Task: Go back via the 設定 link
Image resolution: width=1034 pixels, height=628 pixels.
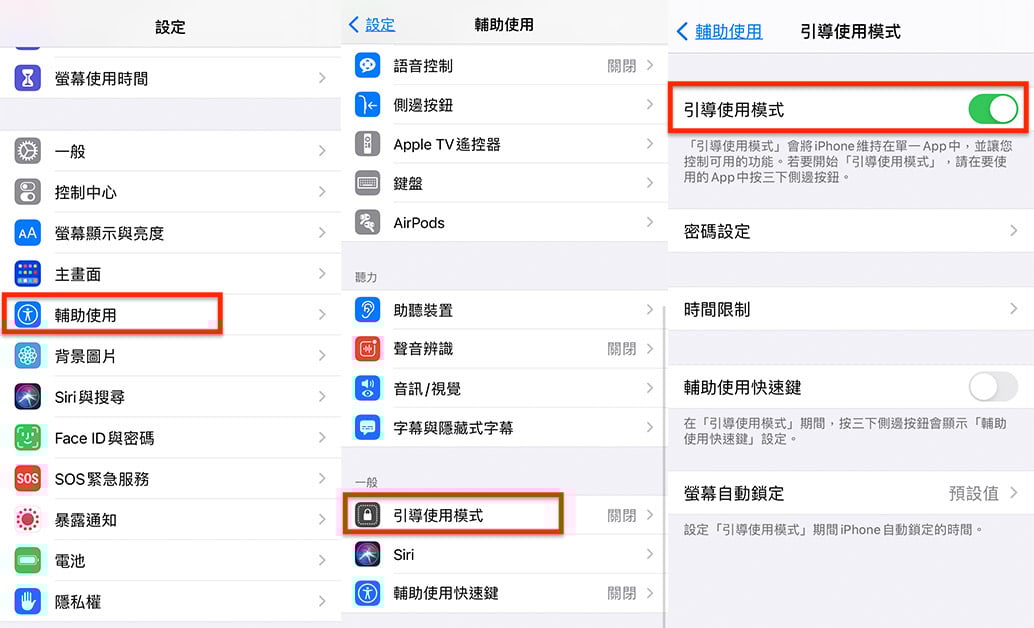Action: (371, 25)
